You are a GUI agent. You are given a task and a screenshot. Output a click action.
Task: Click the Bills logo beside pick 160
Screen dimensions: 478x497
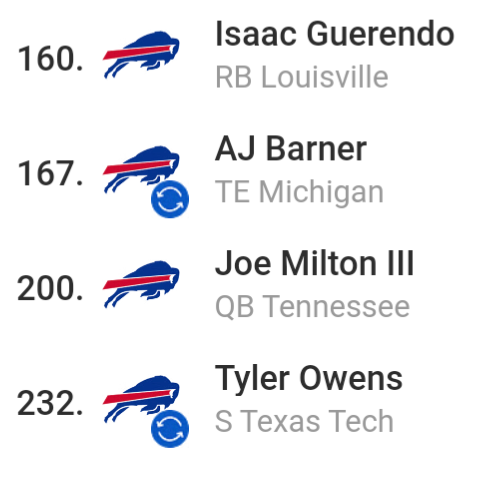click(x=141, y=55)
